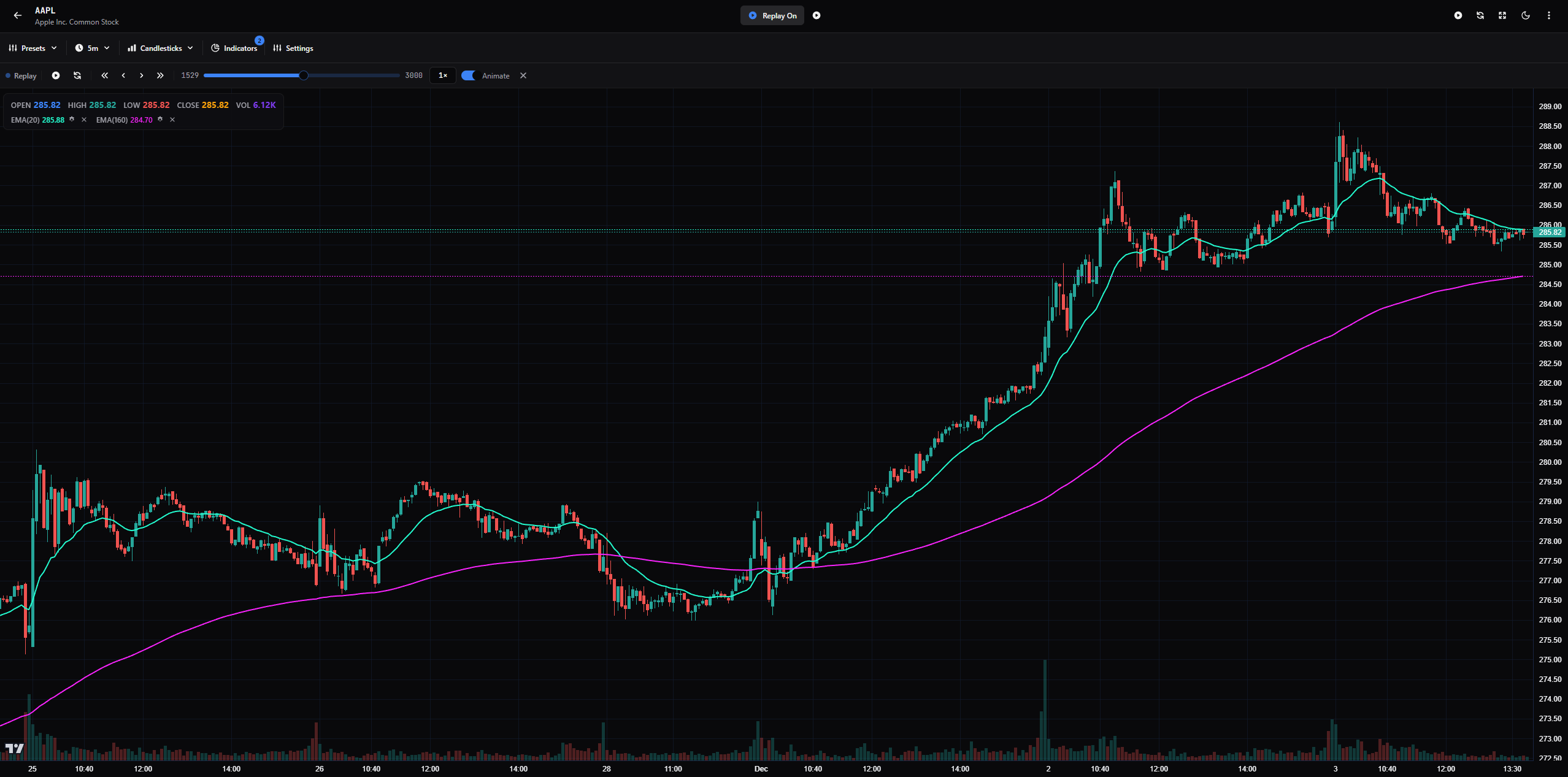
Task: Click the 1× replay speed button
Action: point(442,75)
